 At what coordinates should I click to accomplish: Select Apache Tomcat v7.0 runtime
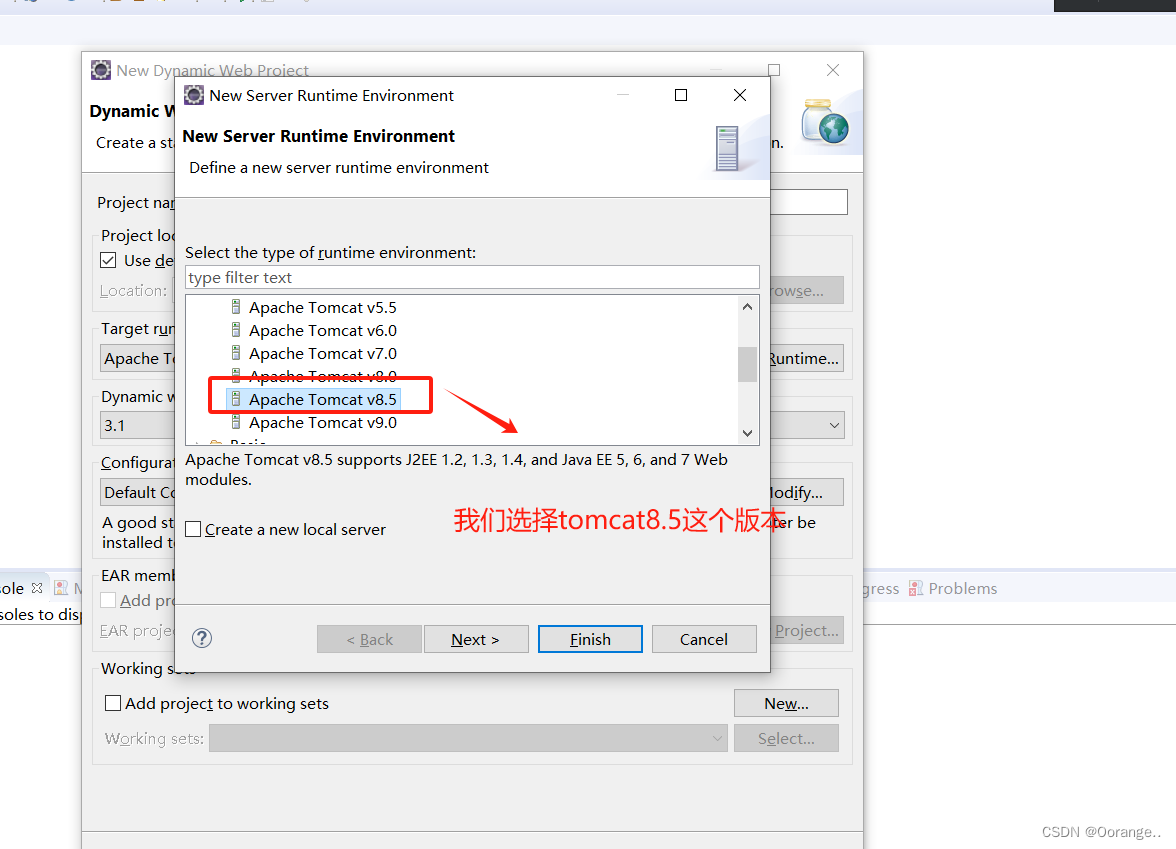(x=322, y=353)
